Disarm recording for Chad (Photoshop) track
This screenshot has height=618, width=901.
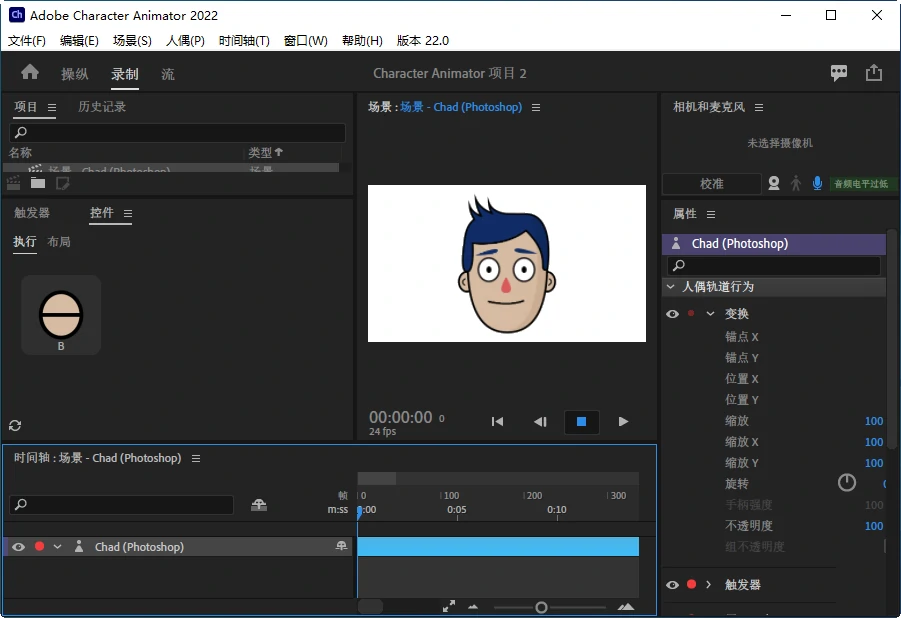pos(39,547)
